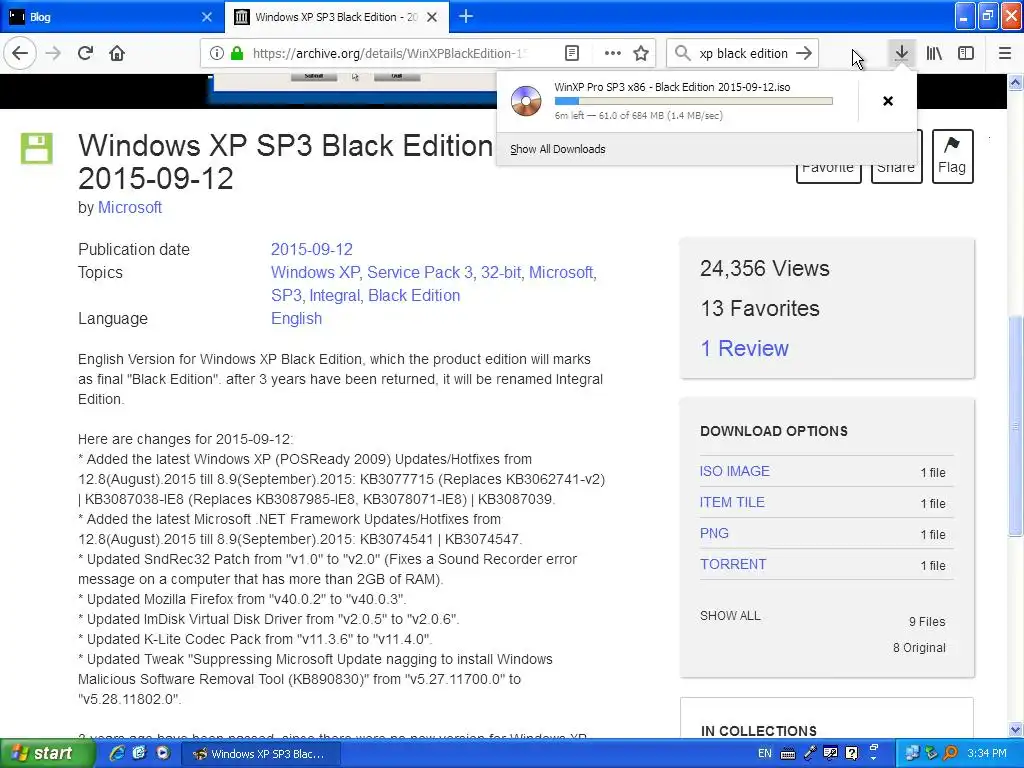Open Show All Downloads
This screenshot has width=1024, height=768.
point(558,149)
